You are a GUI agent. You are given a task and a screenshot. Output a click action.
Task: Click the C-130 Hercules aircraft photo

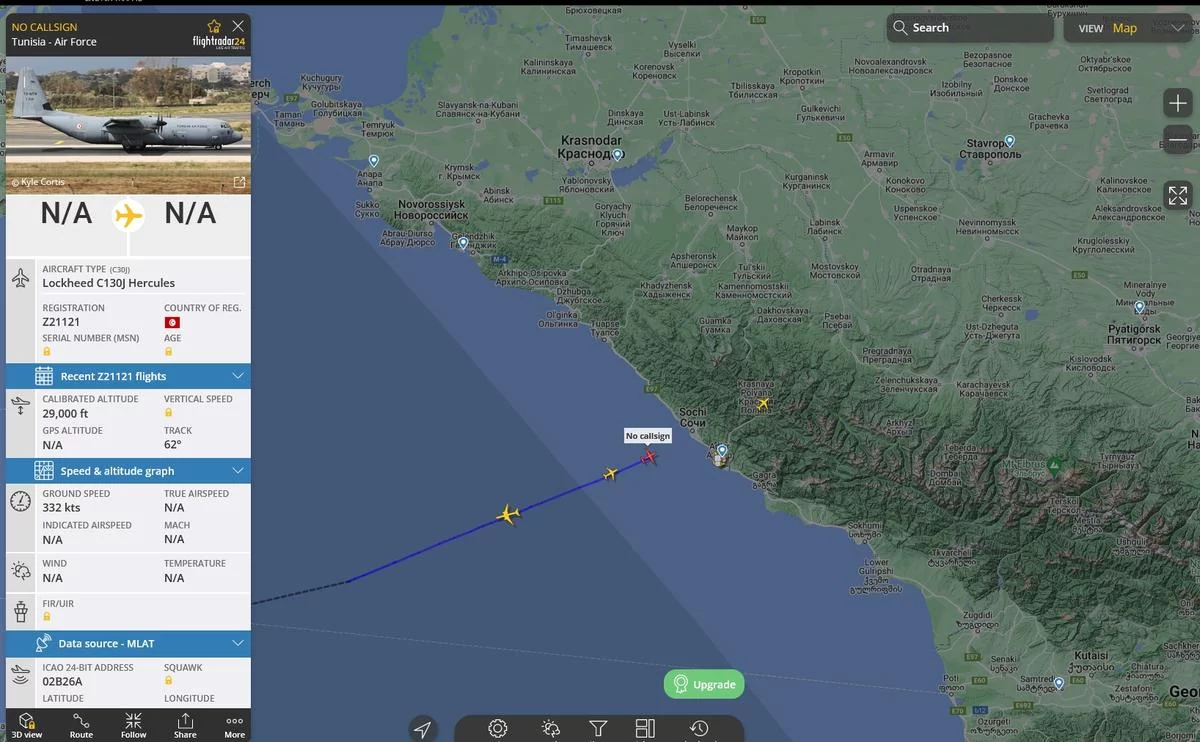[x=128, y=124]
